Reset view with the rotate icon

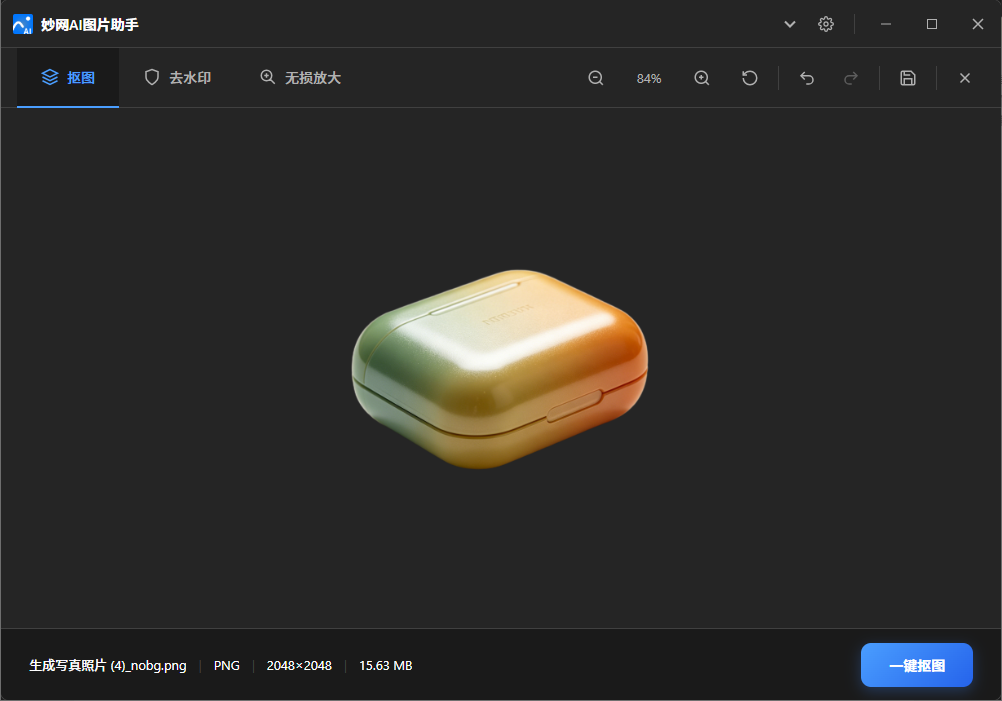click(x=750, y=78)
